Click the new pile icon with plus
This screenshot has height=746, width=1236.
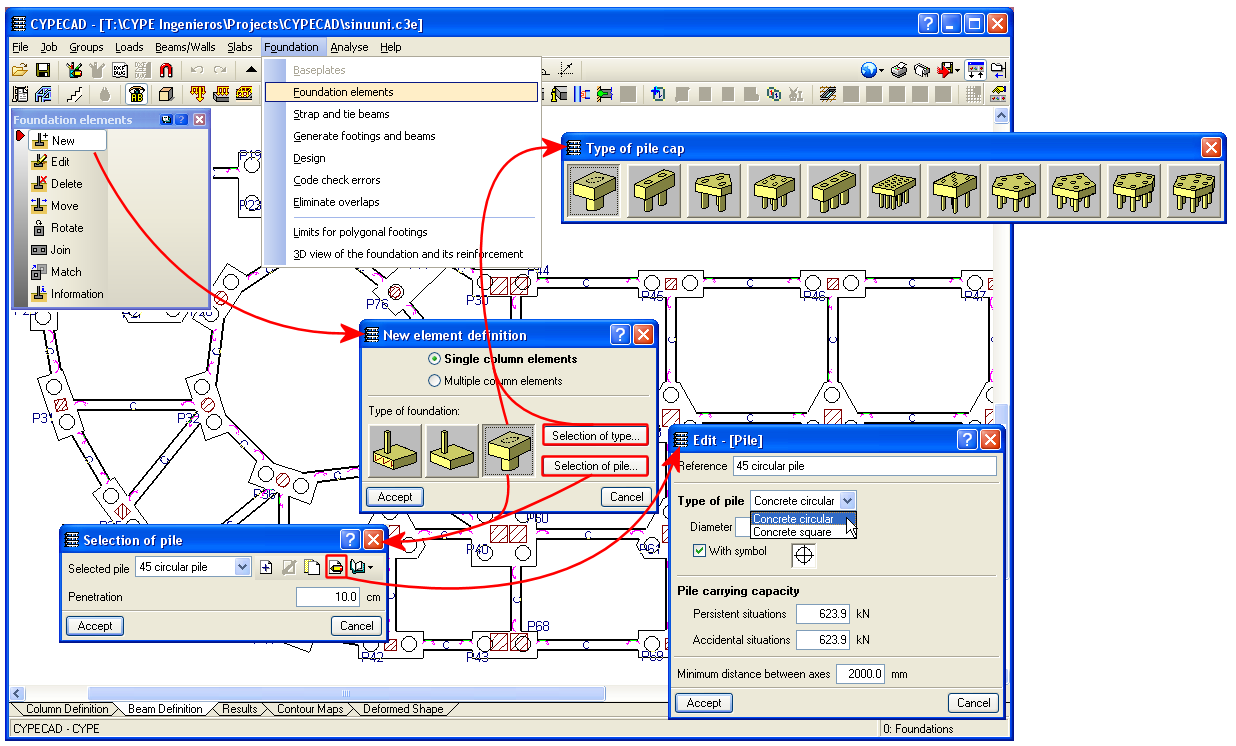(266, 567)
